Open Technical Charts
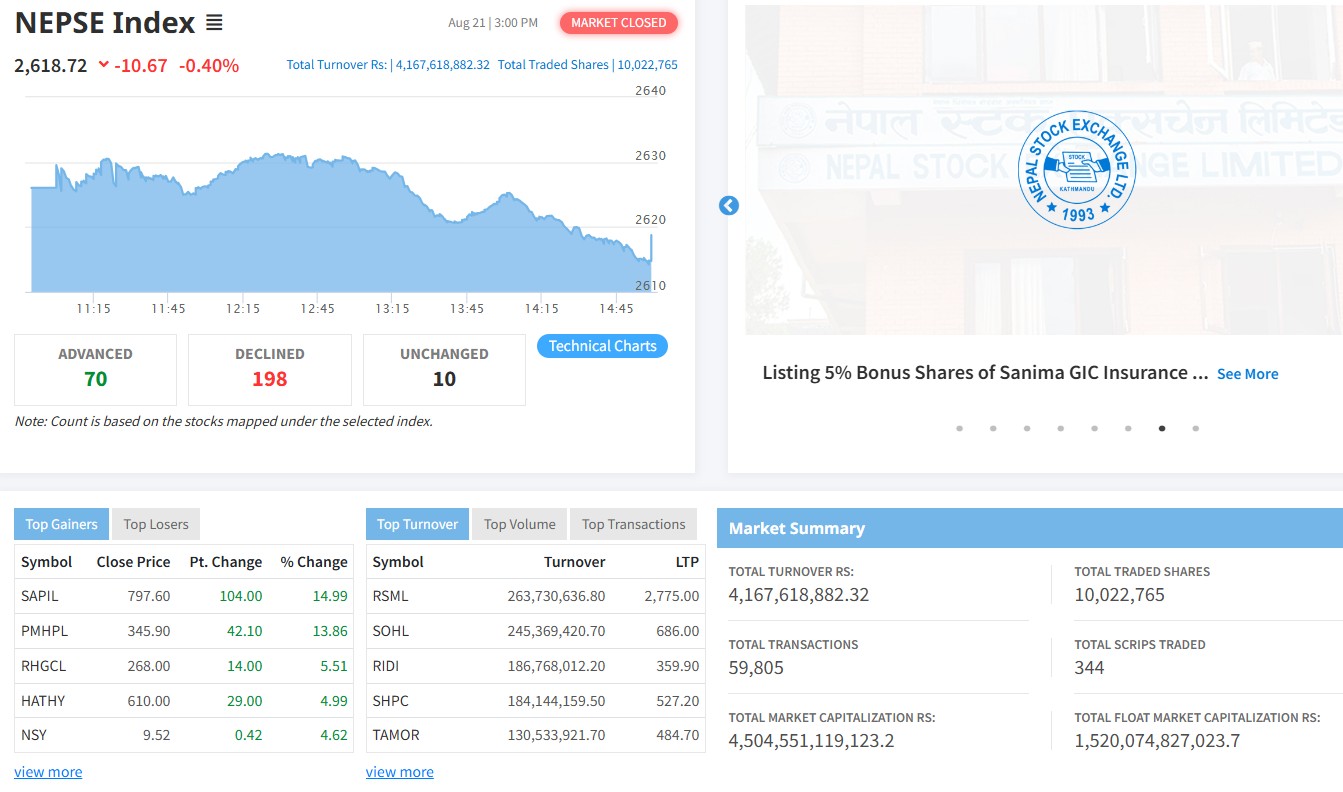1343x792 pixels. click(602, 346)
